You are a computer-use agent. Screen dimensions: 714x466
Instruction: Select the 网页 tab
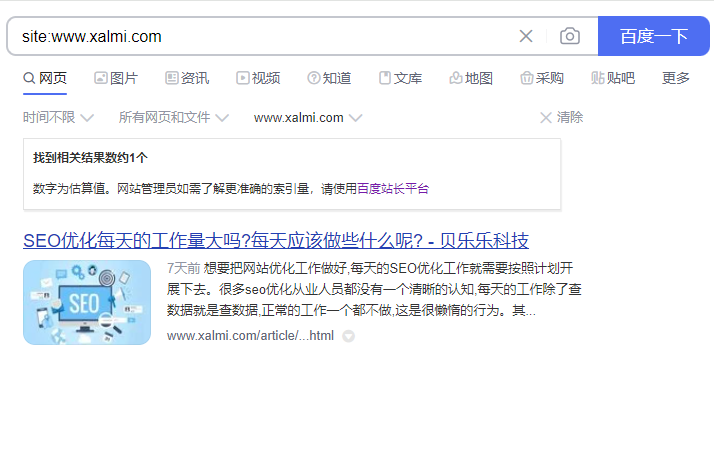45,78
